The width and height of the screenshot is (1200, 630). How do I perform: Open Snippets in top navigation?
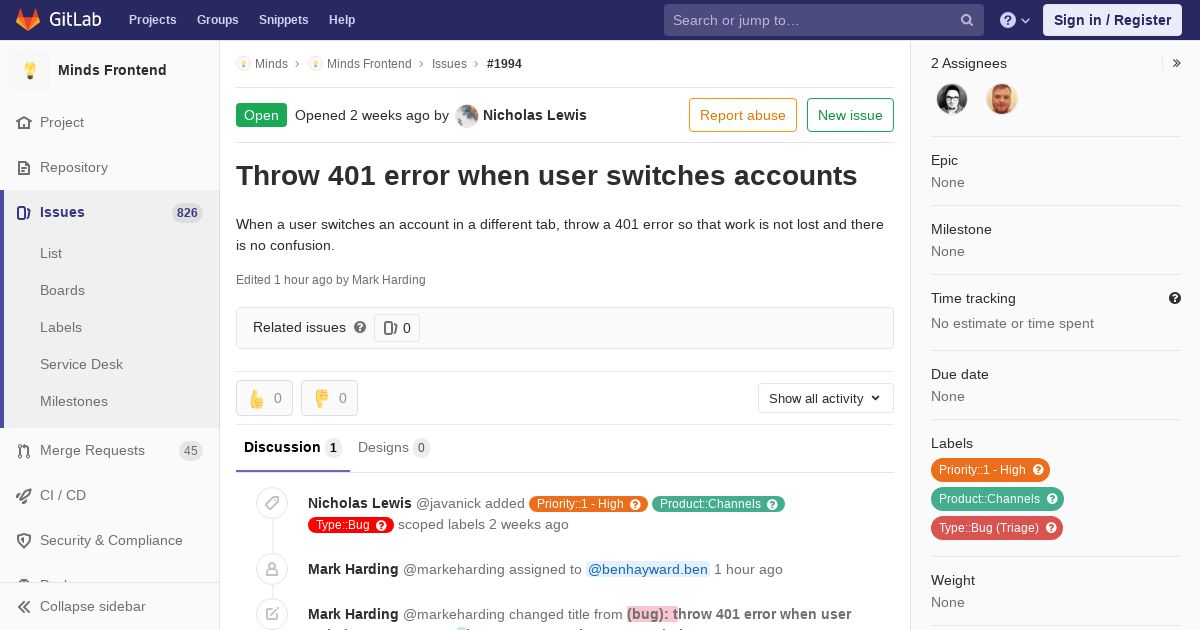tap(284, 20)
